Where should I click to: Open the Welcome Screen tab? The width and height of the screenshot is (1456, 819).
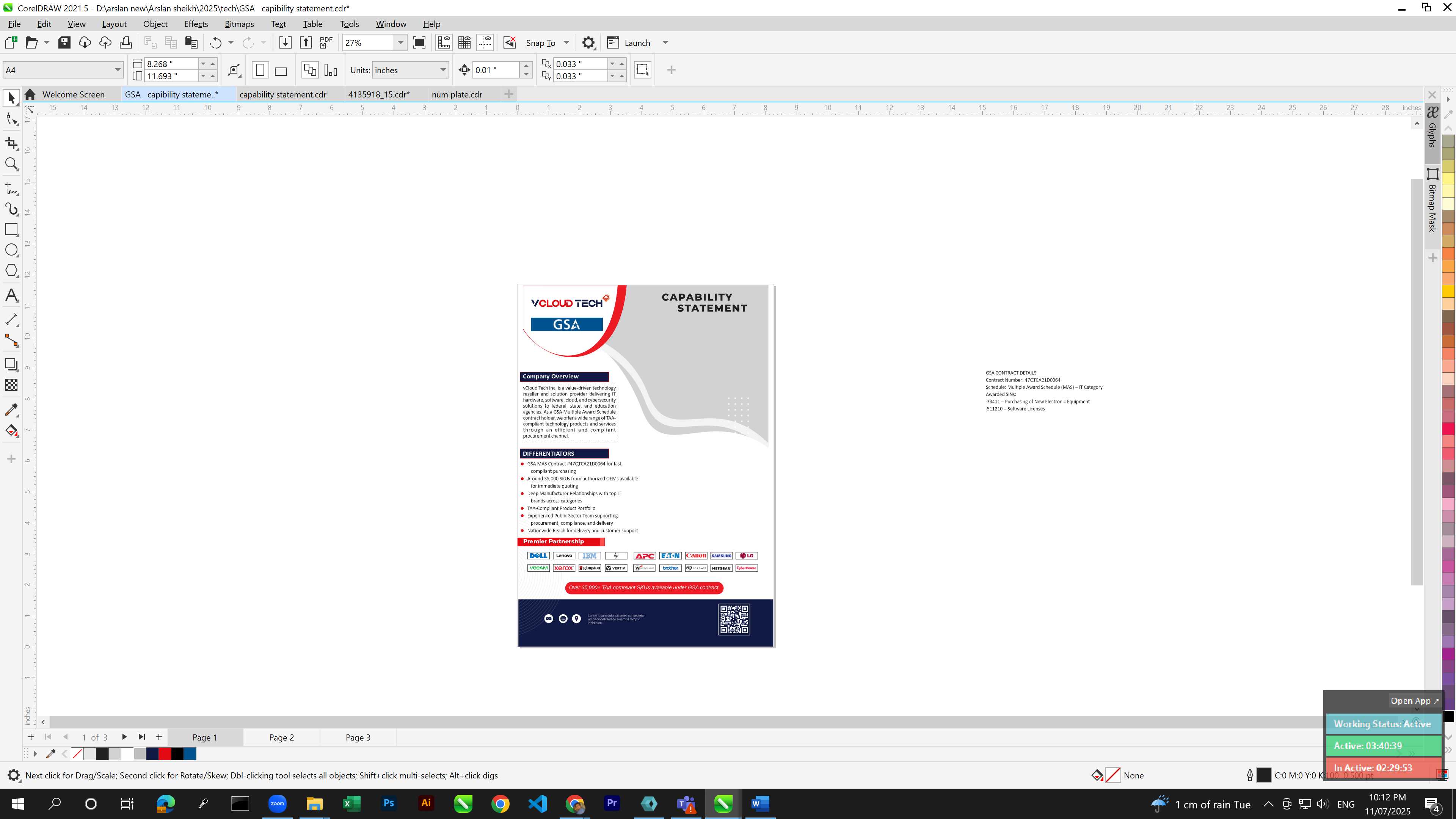pos(73,94)
